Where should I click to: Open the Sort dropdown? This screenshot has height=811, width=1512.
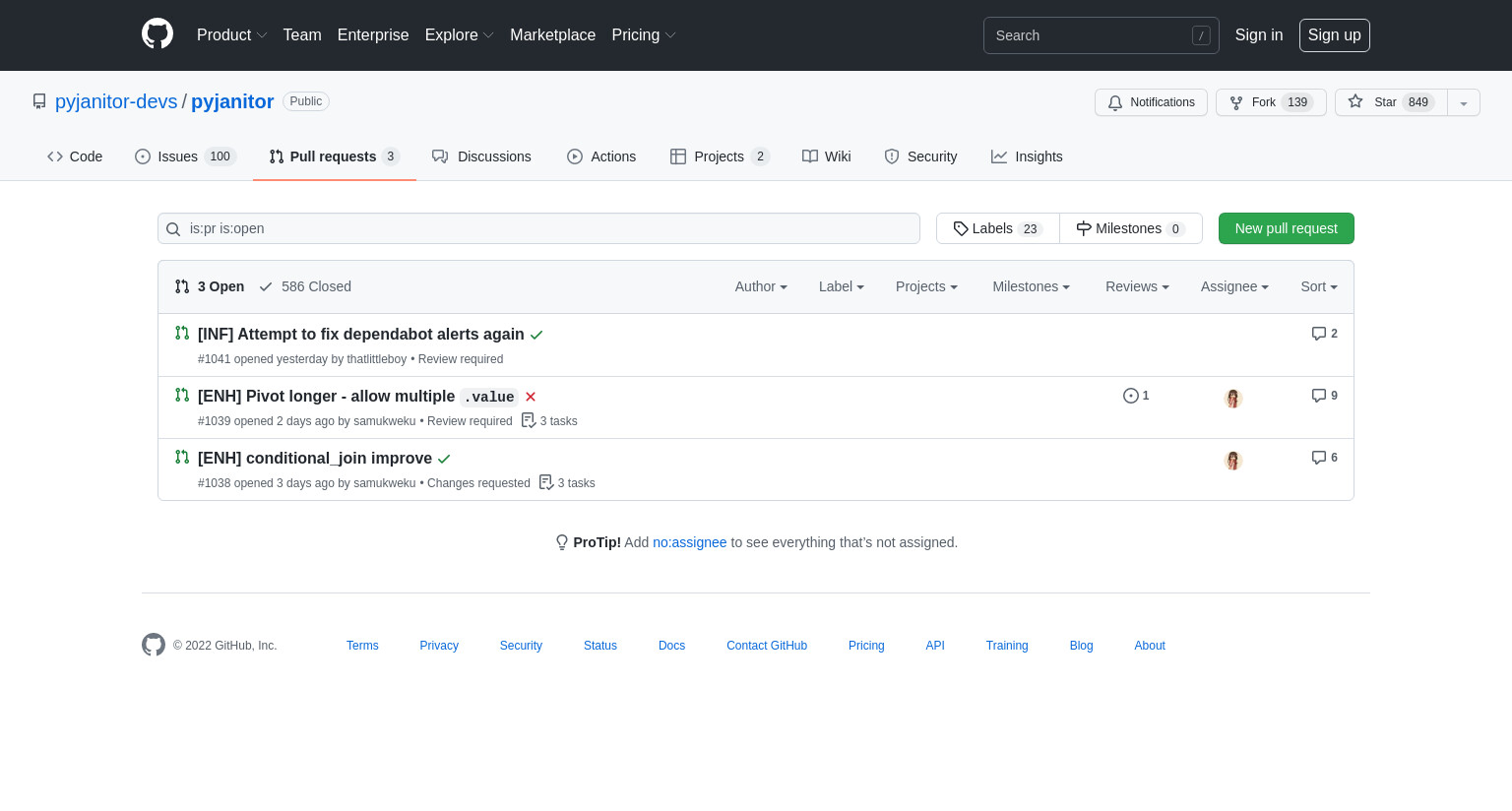(1319, 286)
